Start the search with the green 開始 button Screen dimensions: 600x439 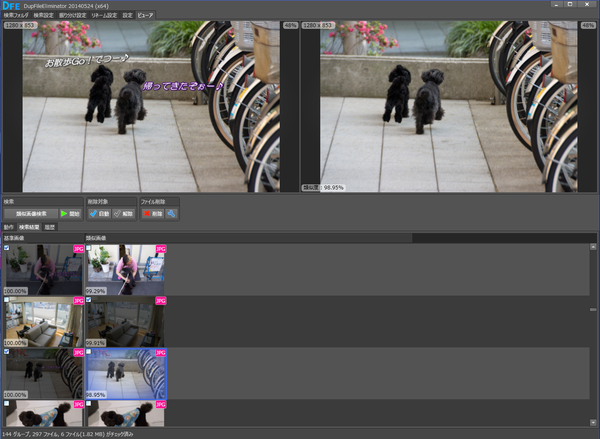coord(71,214)
